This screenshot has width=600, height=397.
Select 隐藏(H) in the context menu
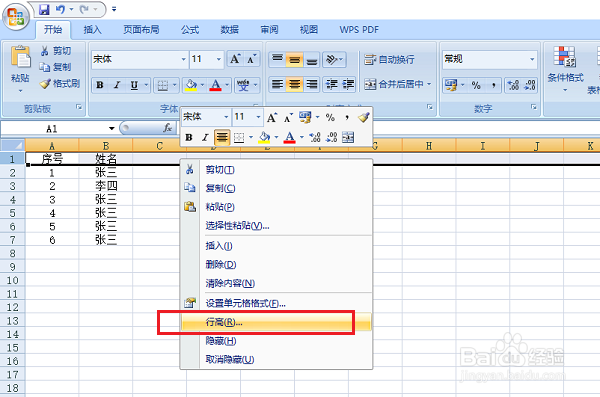276,341
